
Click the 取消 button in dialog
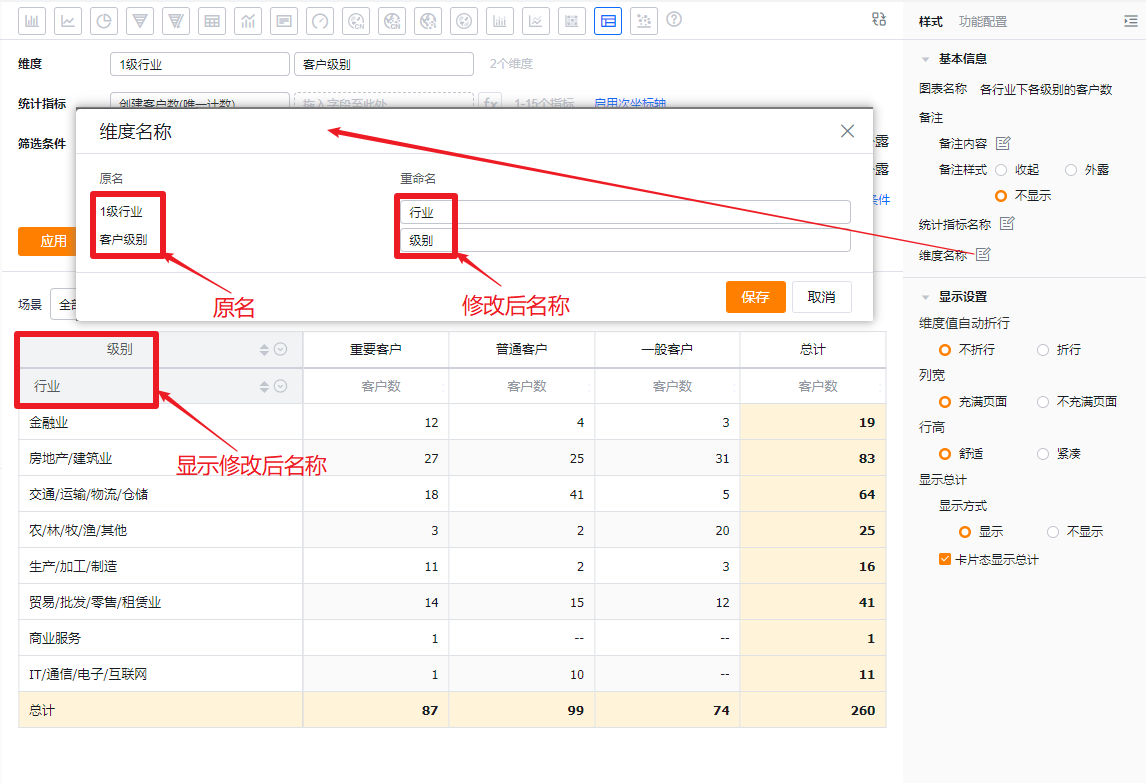tap(821, 297)
